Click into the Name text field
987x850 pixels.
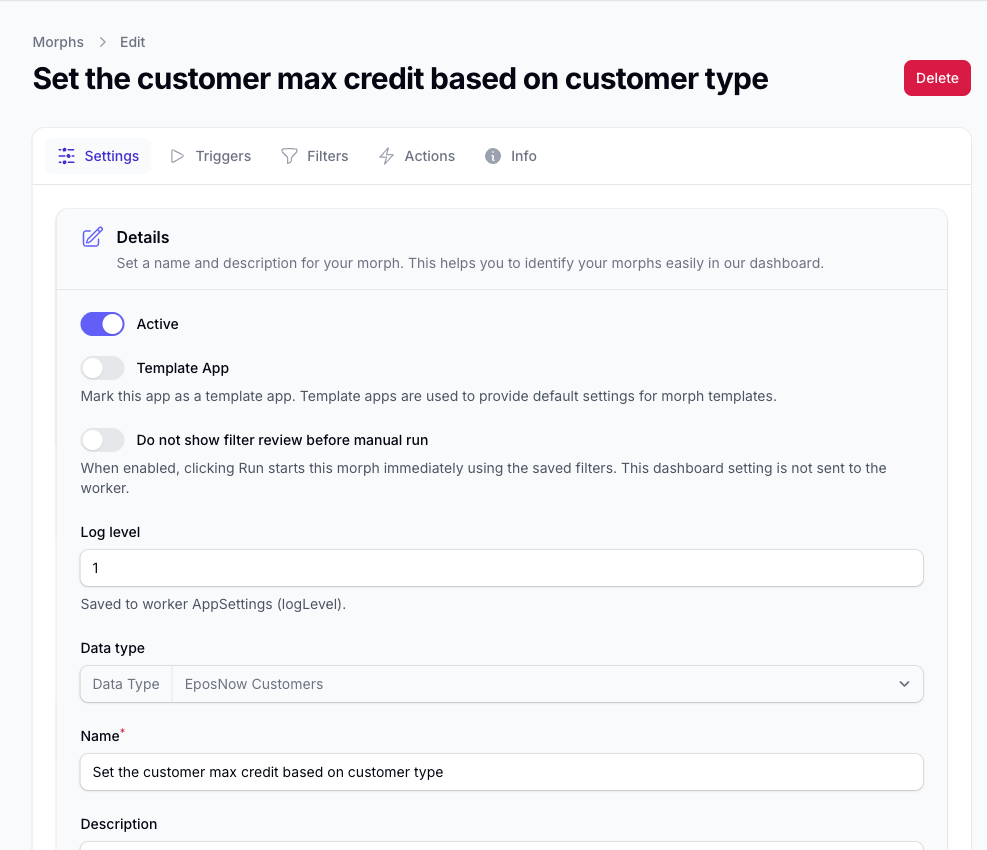point(502,772)
